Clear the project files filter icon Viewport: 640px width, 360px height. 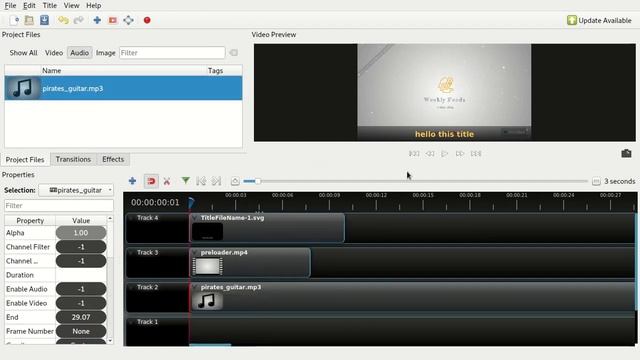pos(233,53)
